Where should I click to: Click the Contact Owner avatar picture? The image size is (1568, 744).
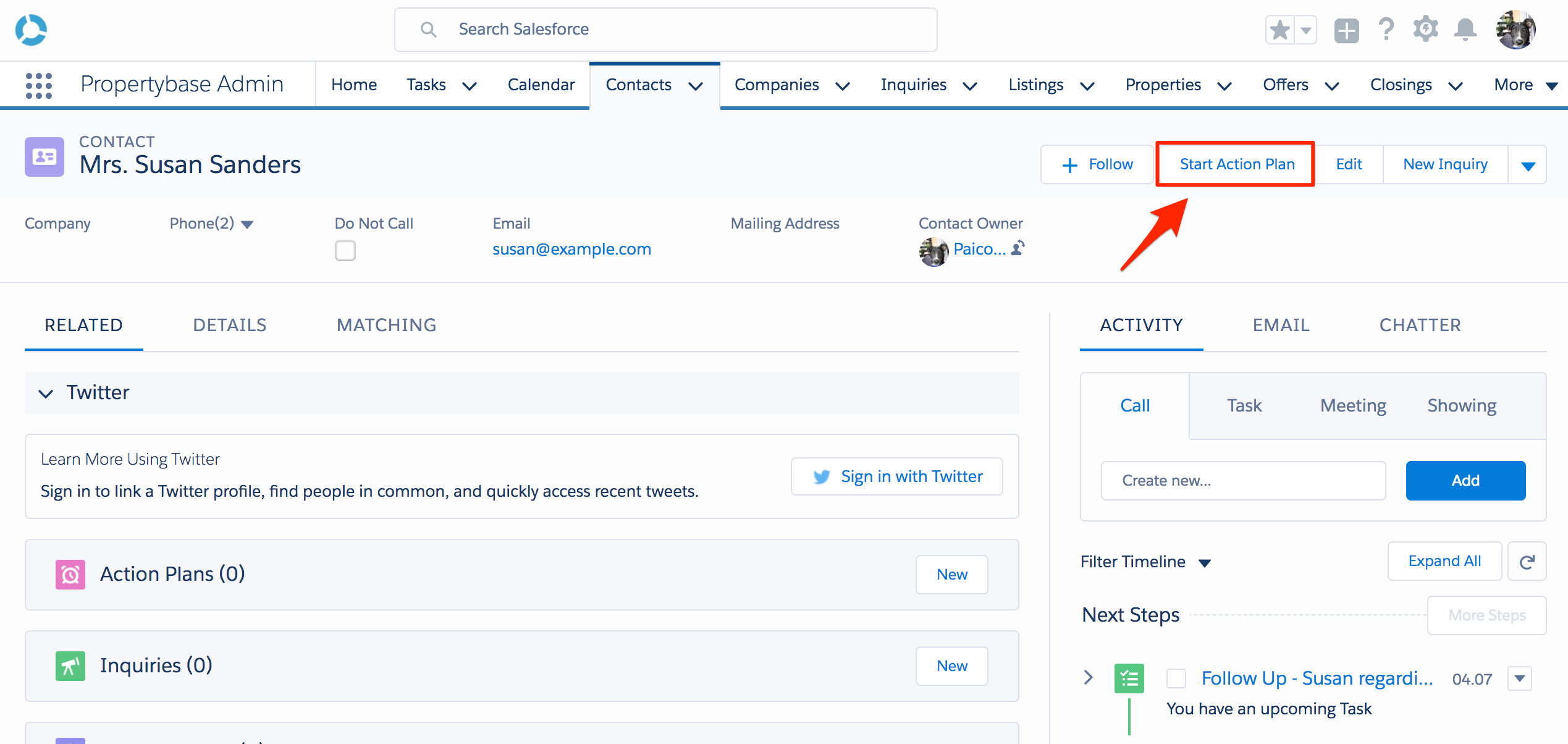coord(934,251)
